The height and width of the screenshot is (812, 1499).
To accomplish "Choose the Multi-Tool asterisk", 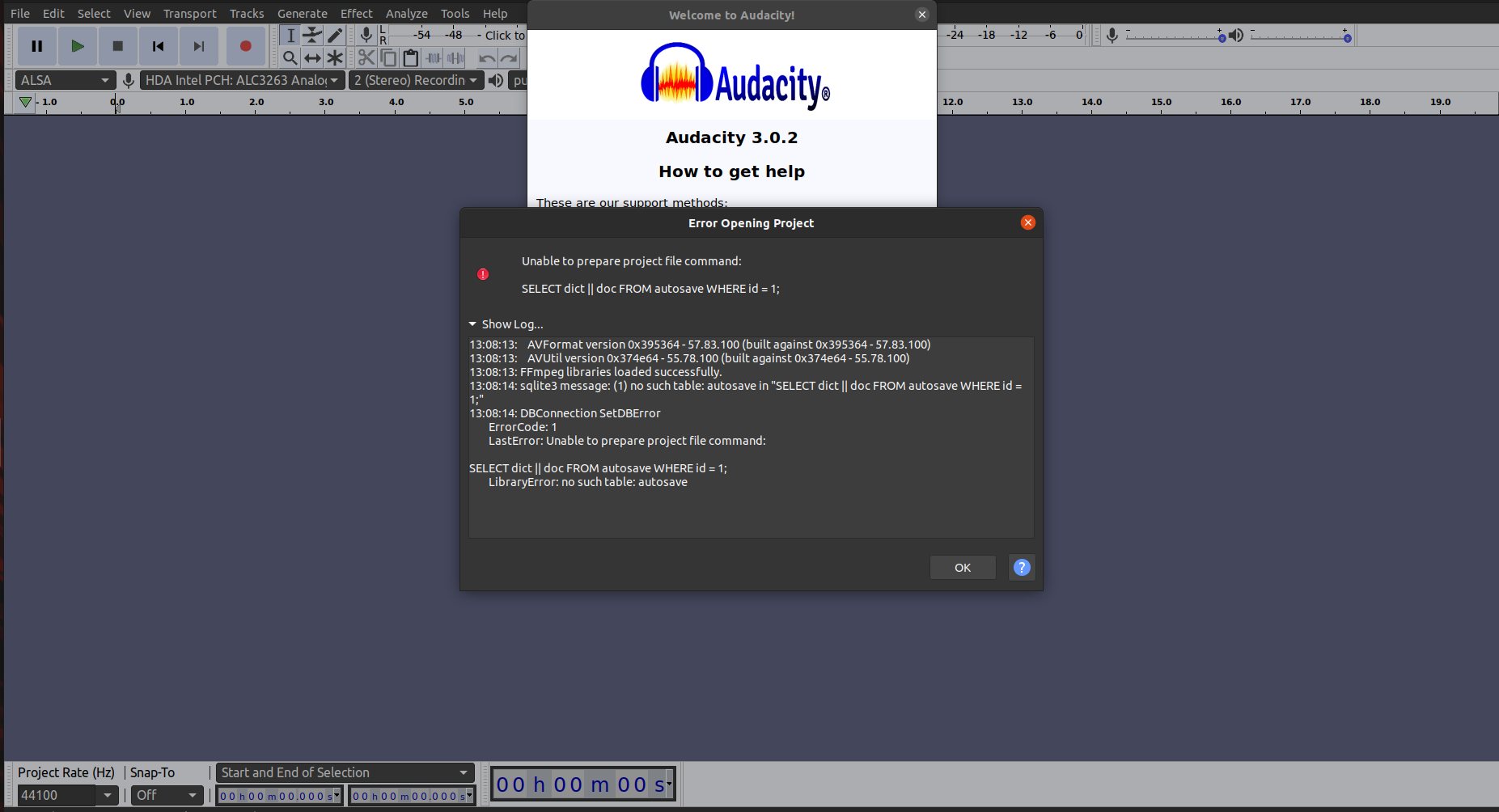I will coord(335,57).
